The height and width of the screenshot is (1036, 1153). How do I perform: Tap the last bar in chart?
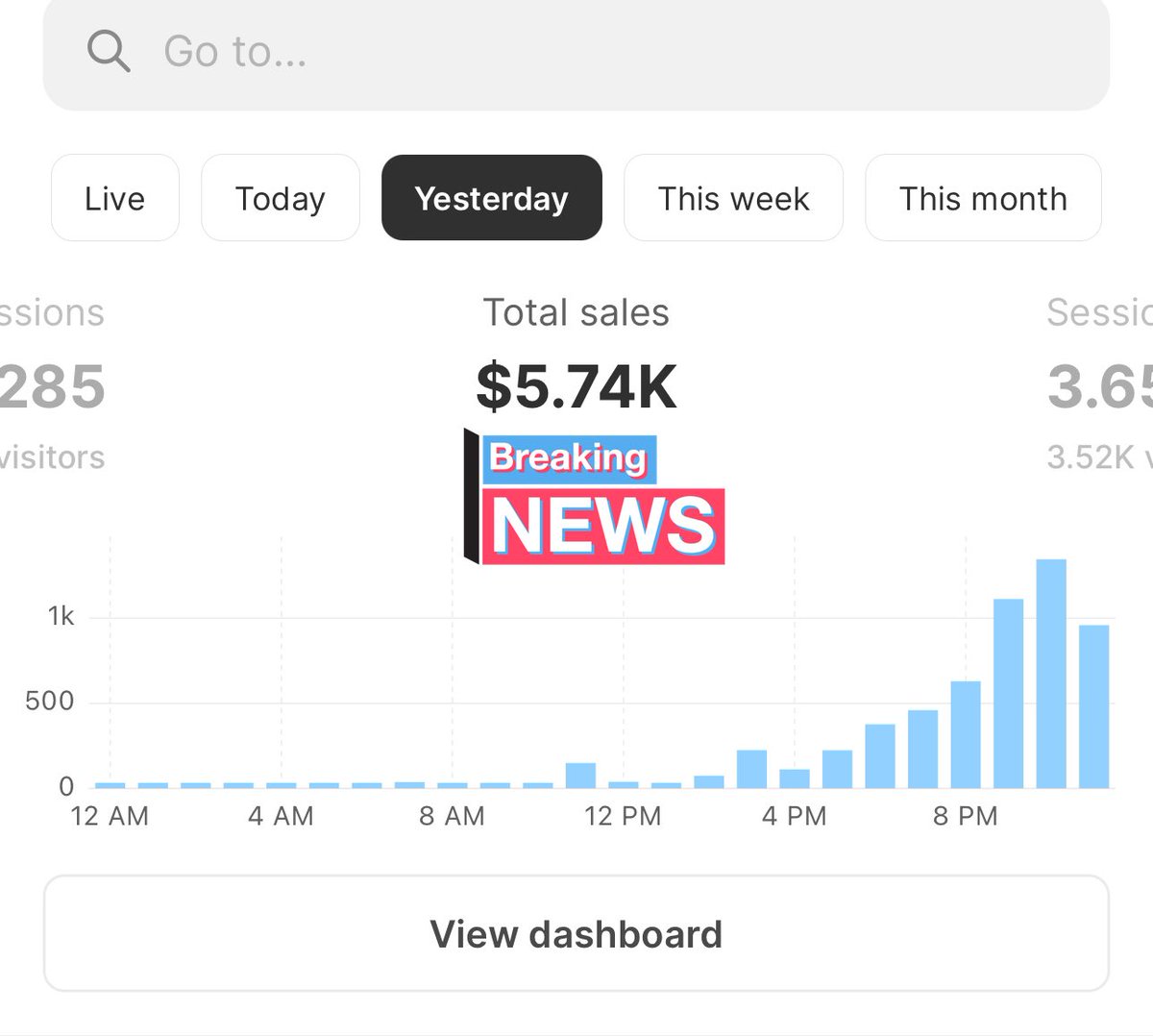1094,706
